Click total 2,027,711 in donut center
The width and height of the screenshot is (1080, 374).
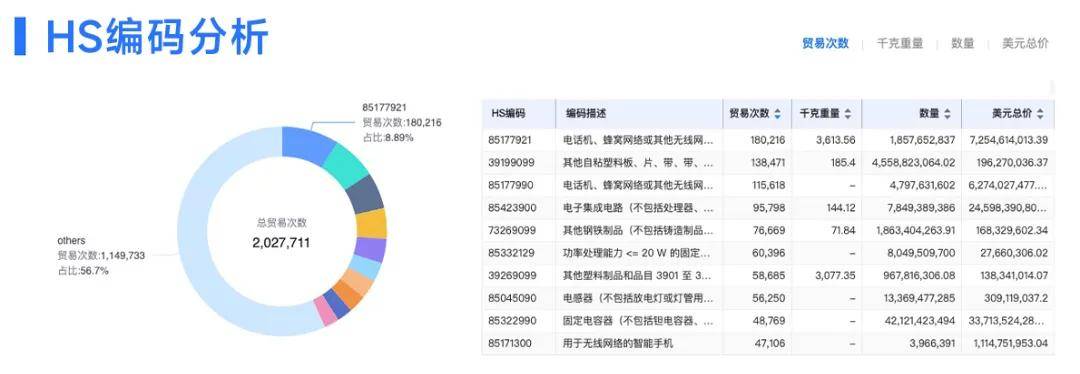(281, 243)
